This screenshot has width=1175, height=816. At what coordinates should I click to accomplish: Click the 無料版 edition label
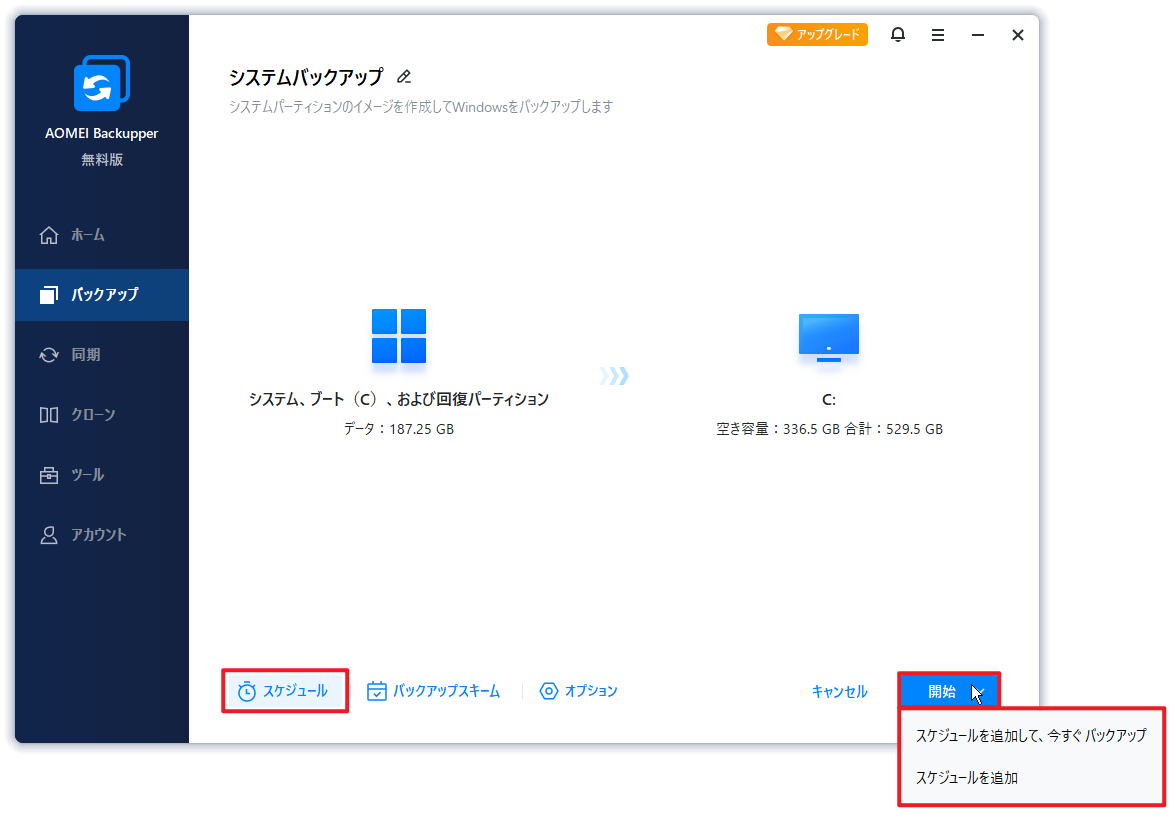(x=102, y=160)
